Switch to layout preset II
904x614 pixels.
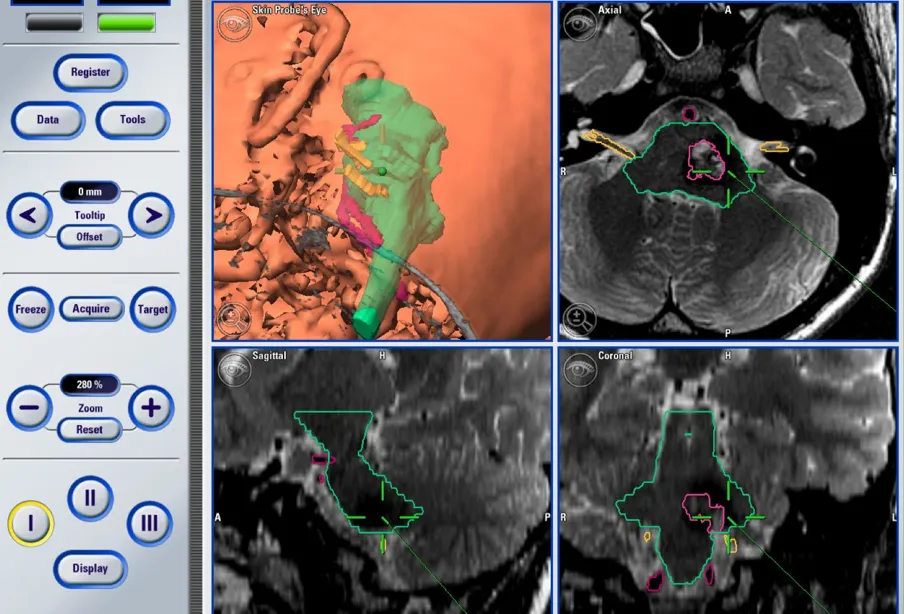(x=90, y=497)
